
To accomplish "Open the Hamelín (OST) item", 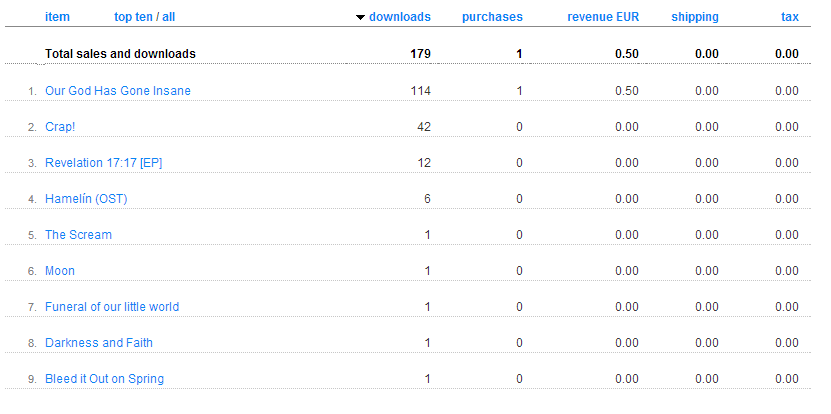I will 86,199.
